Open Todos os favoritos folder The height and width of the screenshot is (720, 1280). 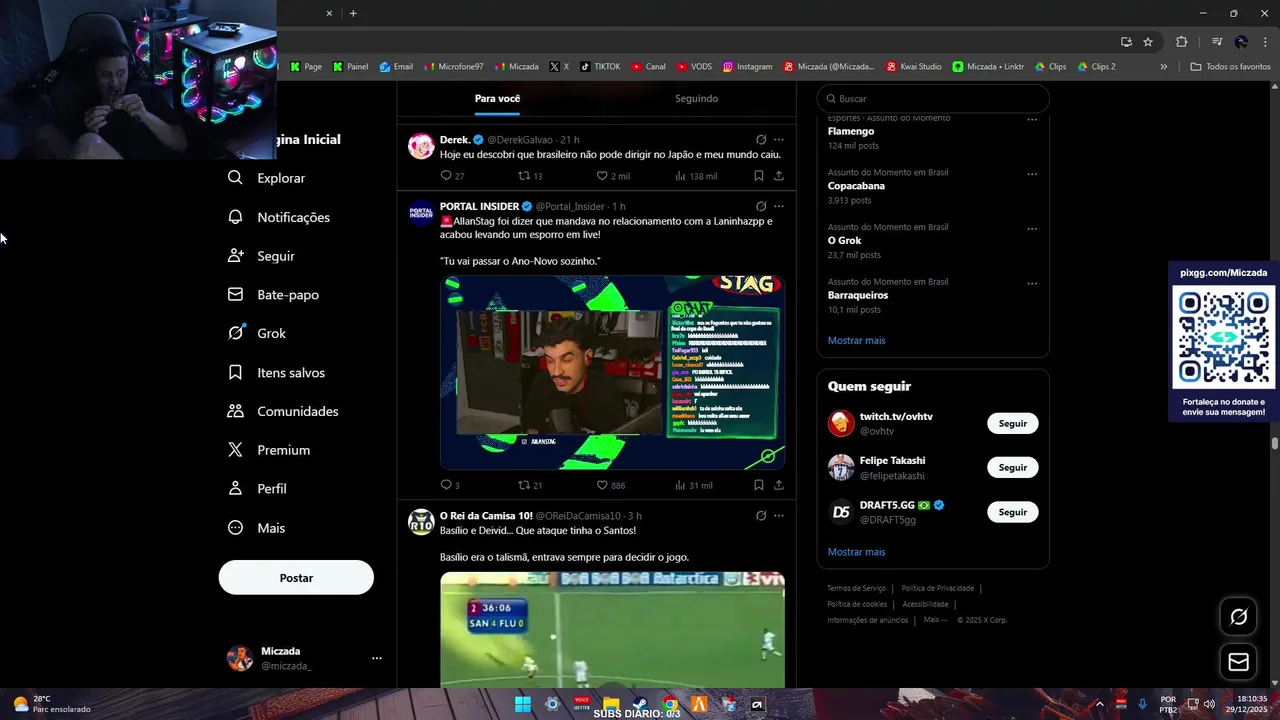tap(1230, 67)
